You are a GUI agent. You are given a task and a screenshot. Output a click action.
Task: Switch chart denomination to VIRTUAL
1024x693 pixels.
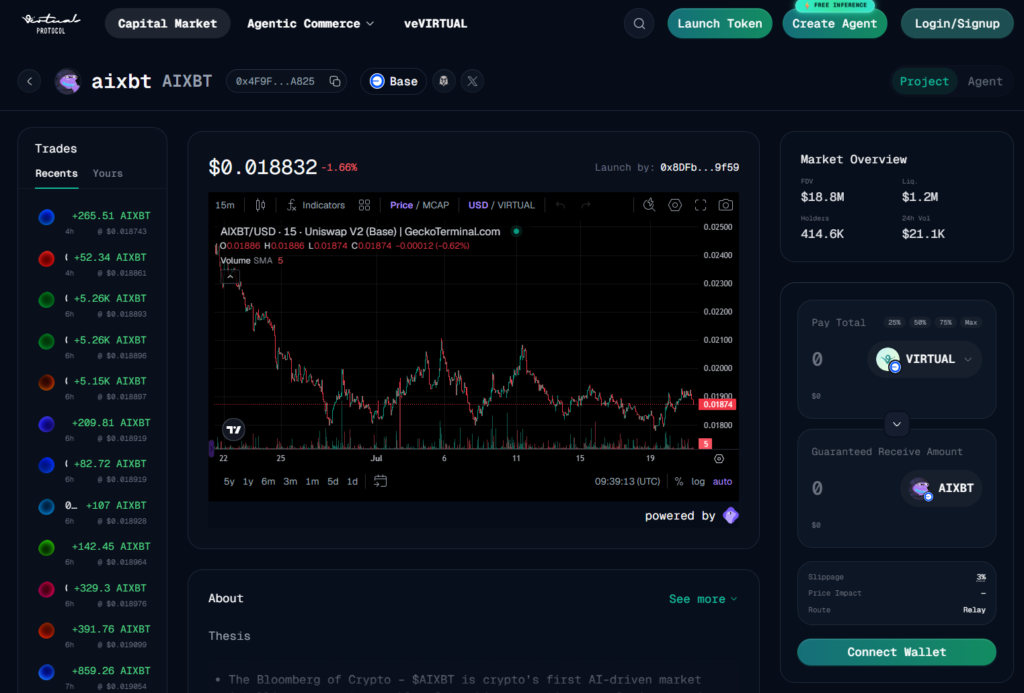click(x=516, y=205)
